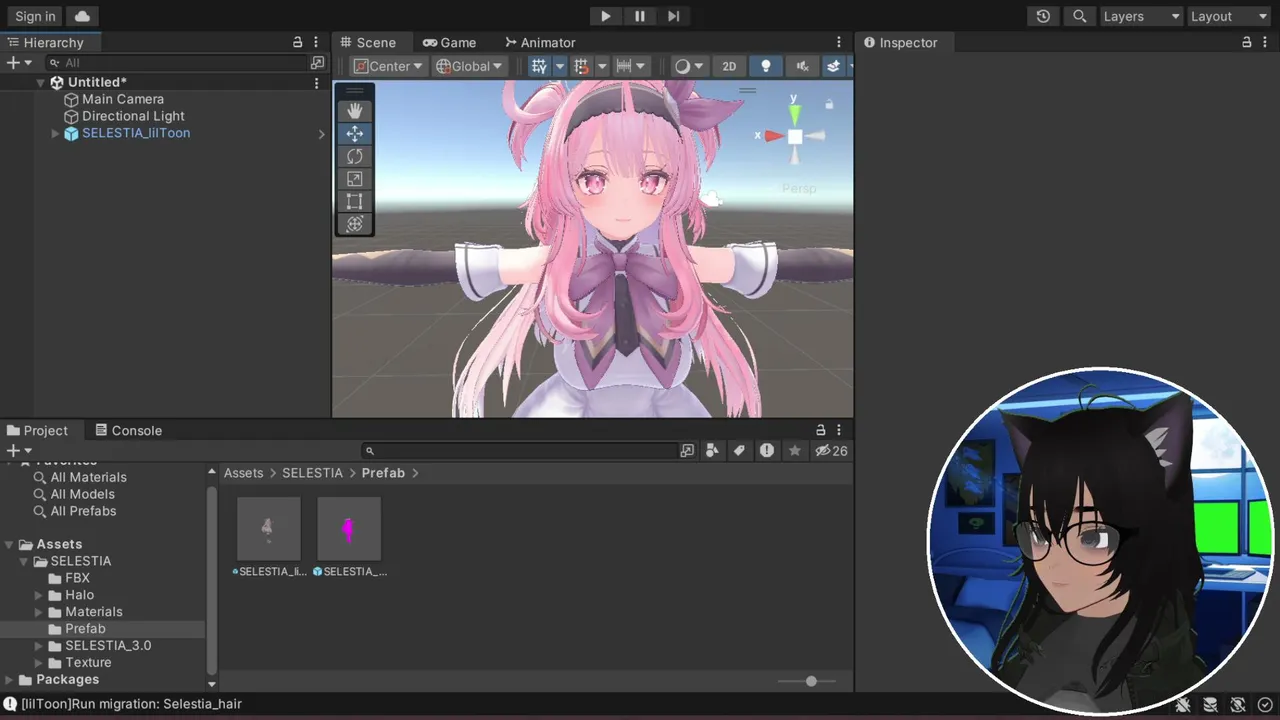The height and width of the screenshot is (720, 1280).
Task: Open the Global handle rotation dropdown
Action: 469,66
